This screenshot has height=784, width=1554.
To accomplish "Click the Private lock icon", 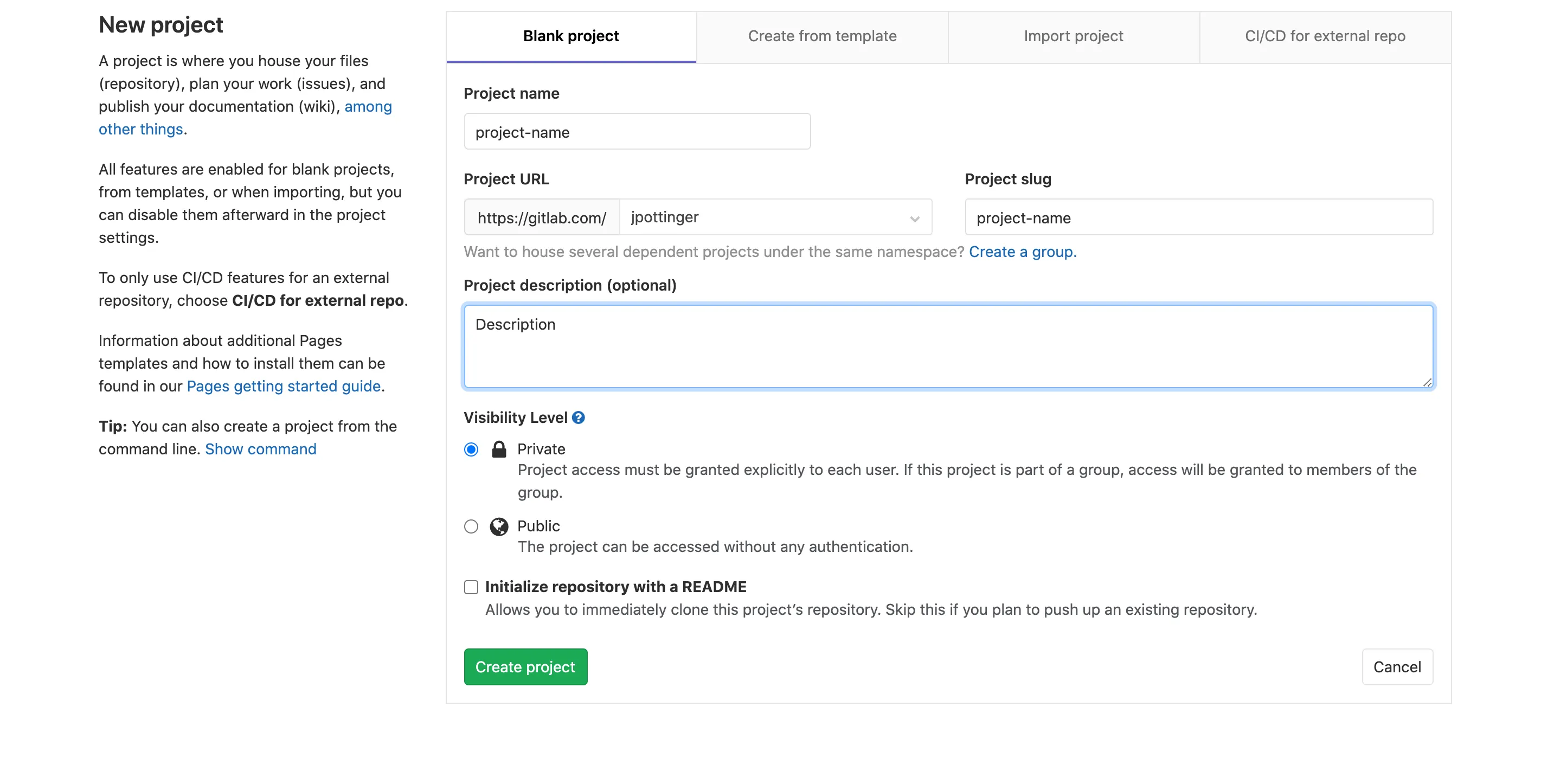I will click(499, 449).
